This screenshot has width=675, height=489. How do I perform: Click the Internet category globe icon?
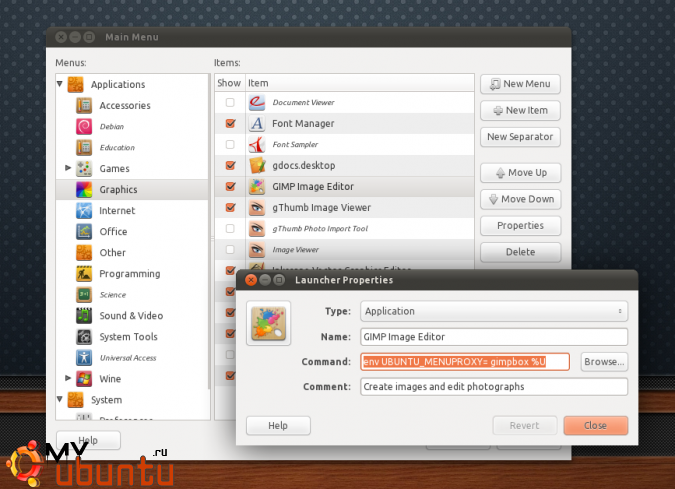[84, 210]
